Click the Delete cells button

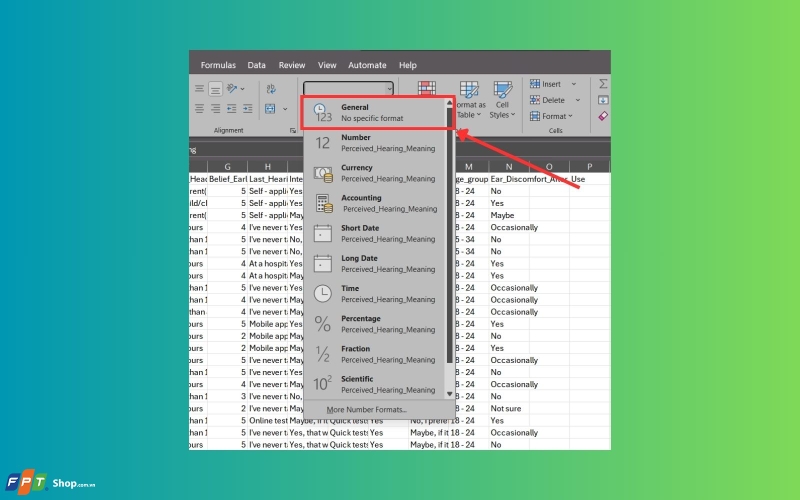[x=547, y=100]
